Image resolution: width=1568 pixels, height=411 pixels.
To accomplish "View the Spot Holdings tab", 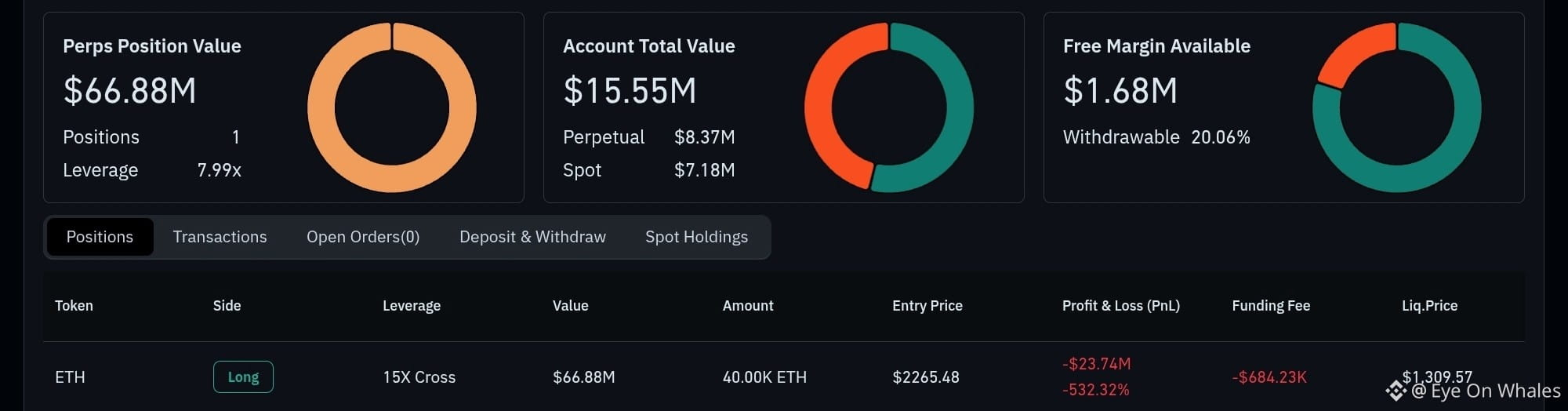I will (696, 237).
